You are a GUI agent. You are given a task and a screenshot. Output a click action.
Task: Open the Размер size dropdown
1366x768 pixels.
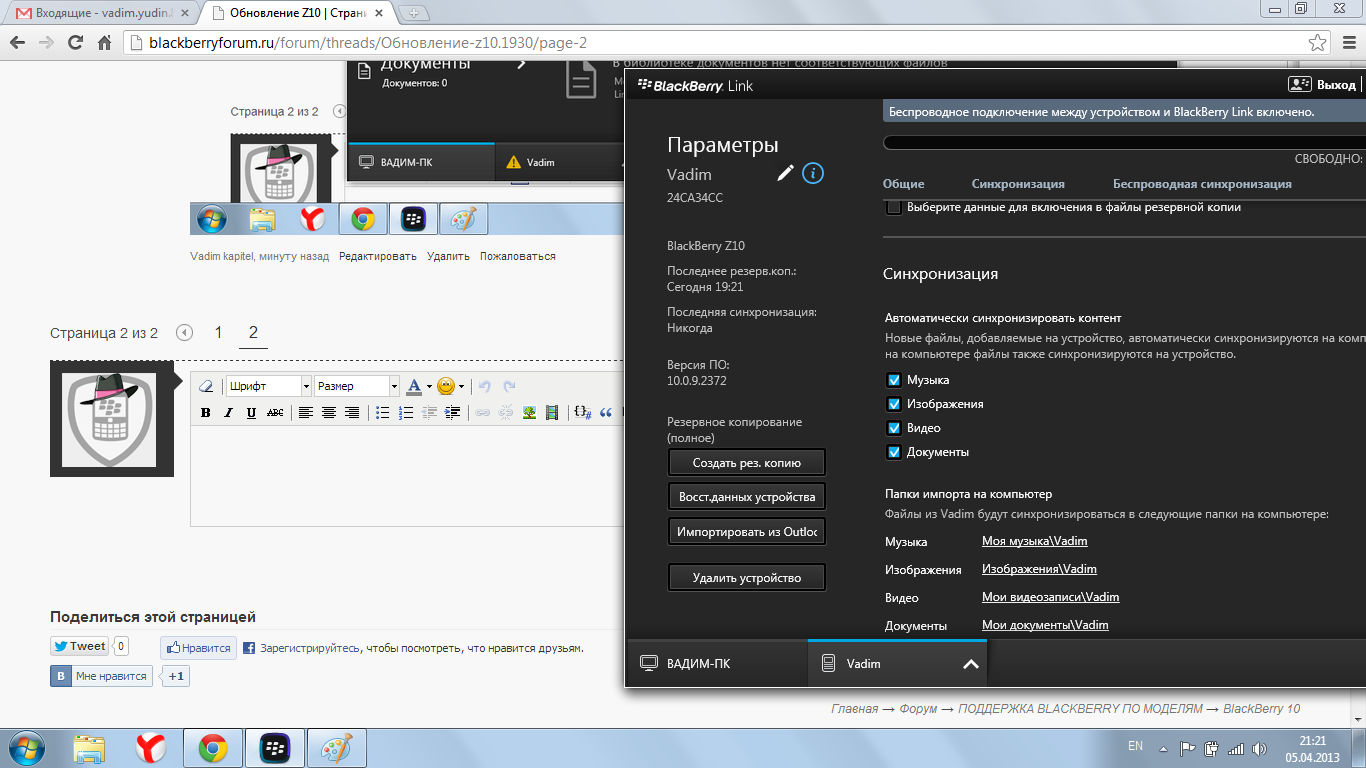coord(357,386)
